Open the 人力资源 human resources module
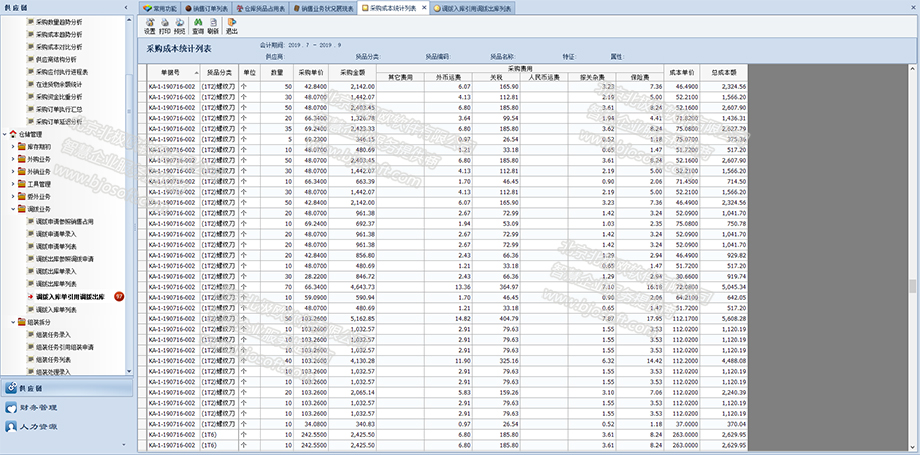The width and height of the screenshot is (920, 455). [x=66, y=427]
